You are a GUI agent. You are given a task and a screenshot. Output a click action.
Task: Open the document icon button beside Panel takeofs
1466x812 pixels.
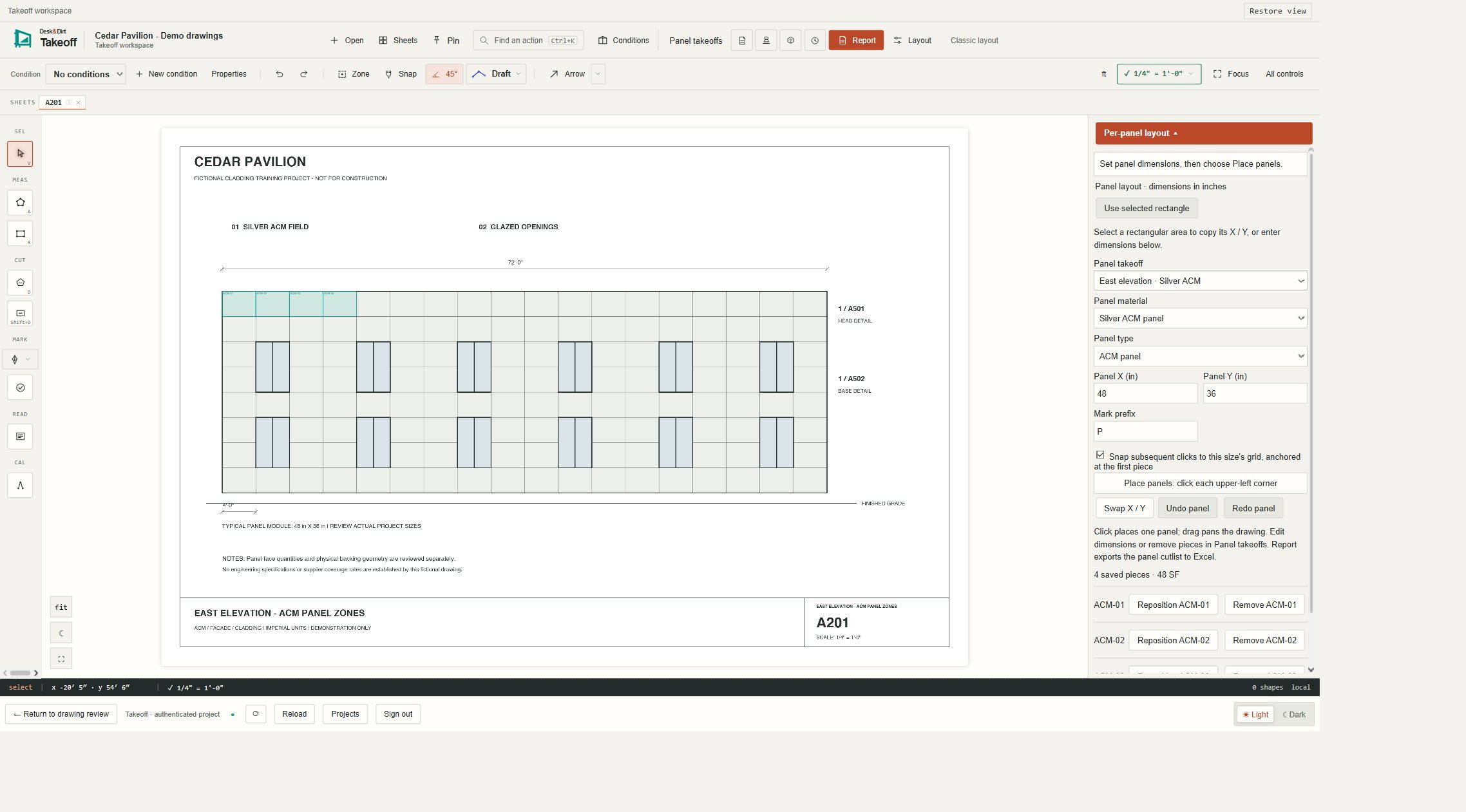(742, 41)
